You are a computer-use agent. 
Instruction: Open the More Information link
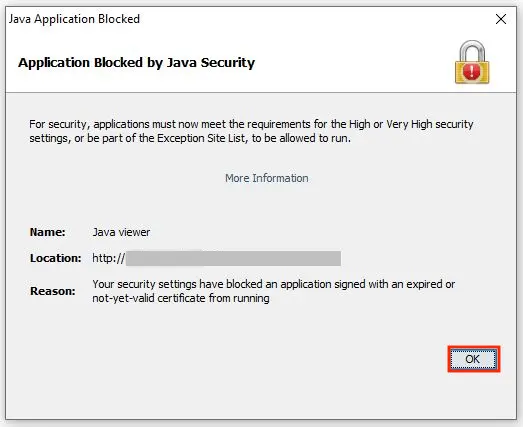coord(267,178)
